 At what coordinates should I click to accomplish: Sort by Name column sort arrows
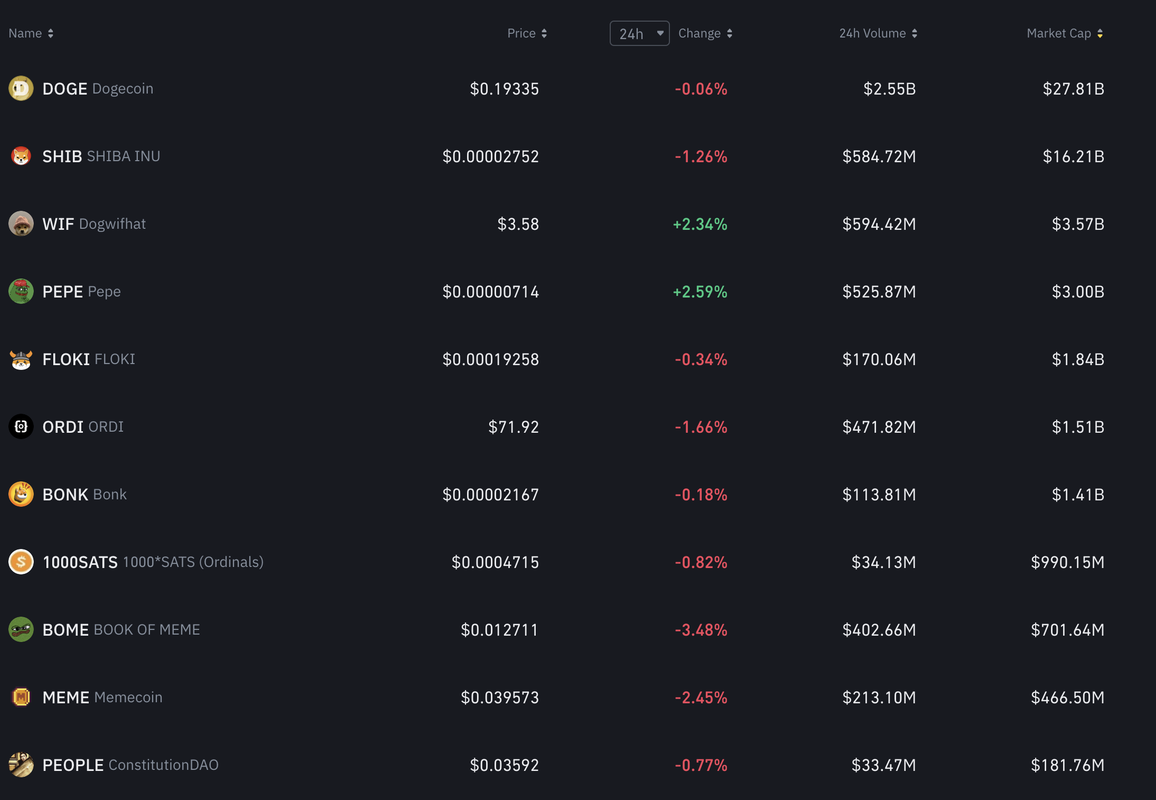(x=50, y=33)
